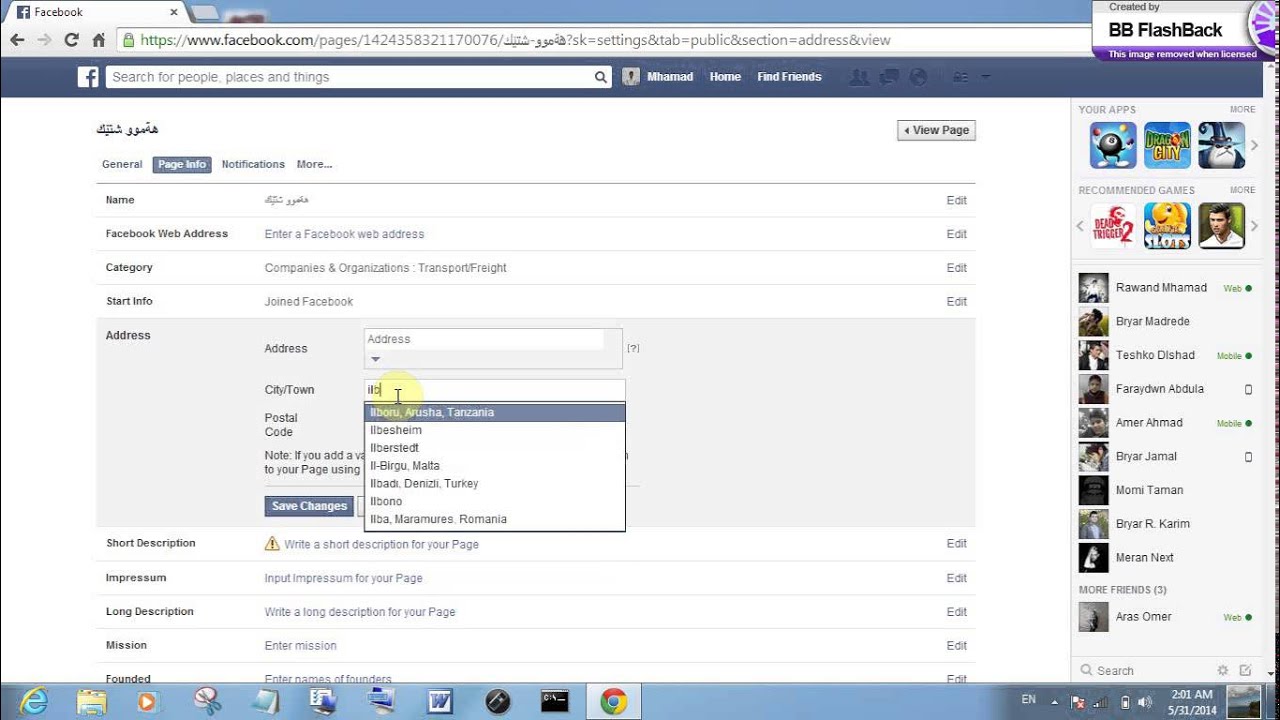
Task: Click the browser forward arrow
Action: coord(44,40)
